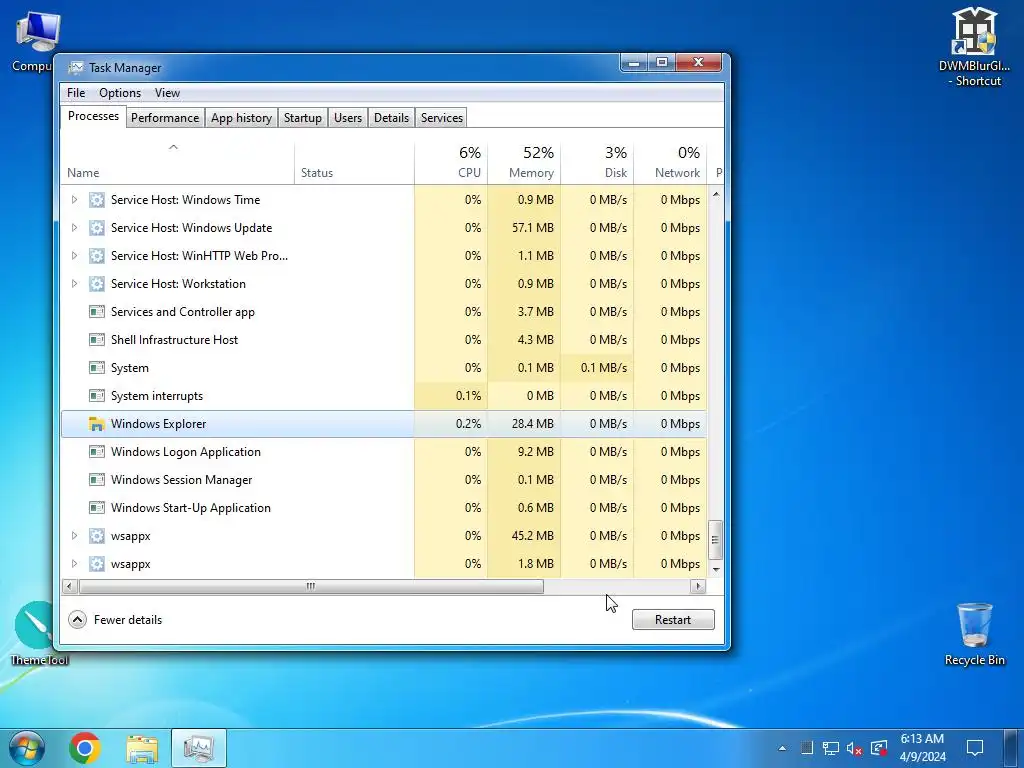Expand the wsappx group using 45.2 MB

click(74, 536)
